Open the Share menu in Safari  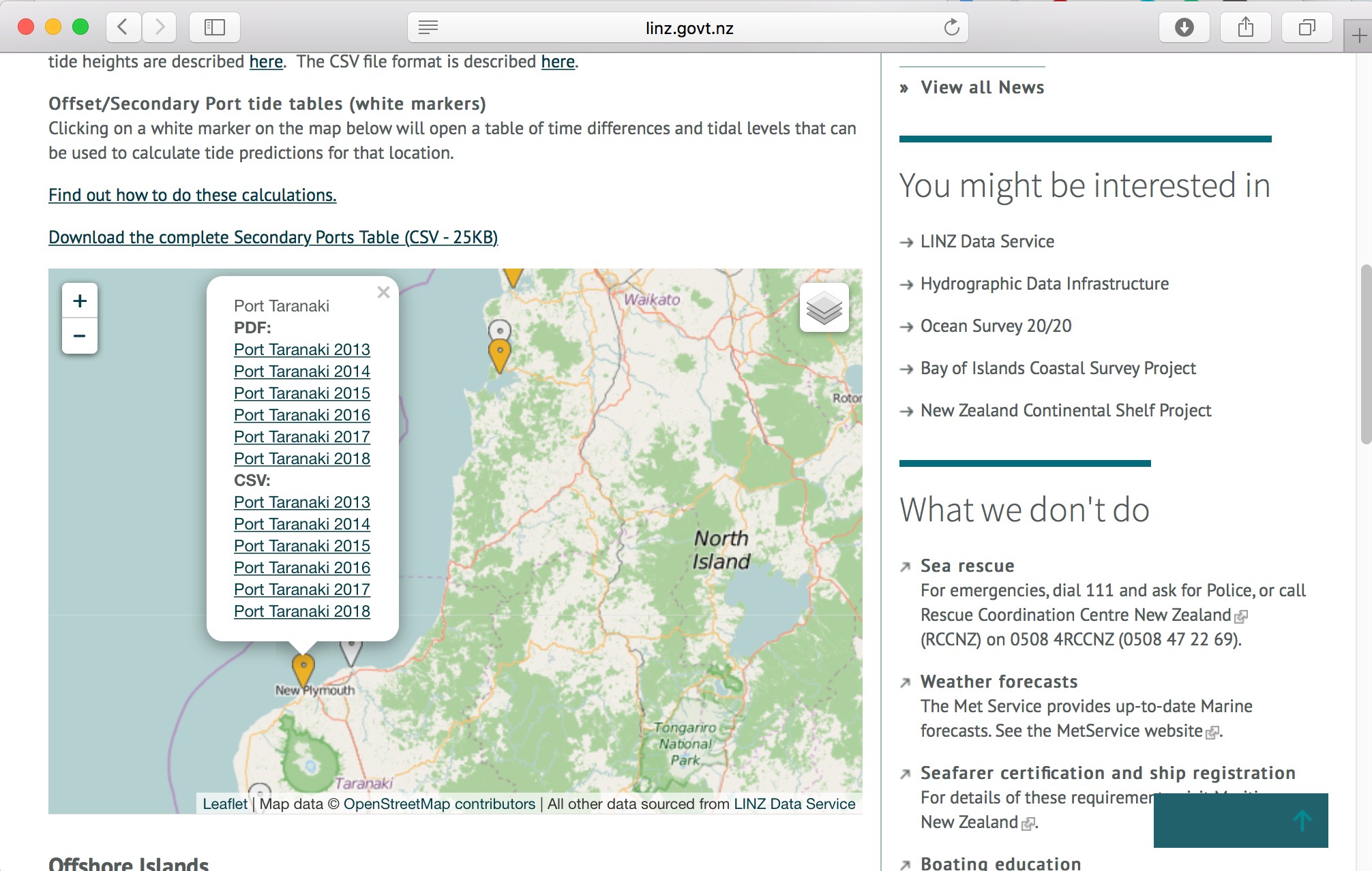pyautogui.click(x=1245, y=27)
